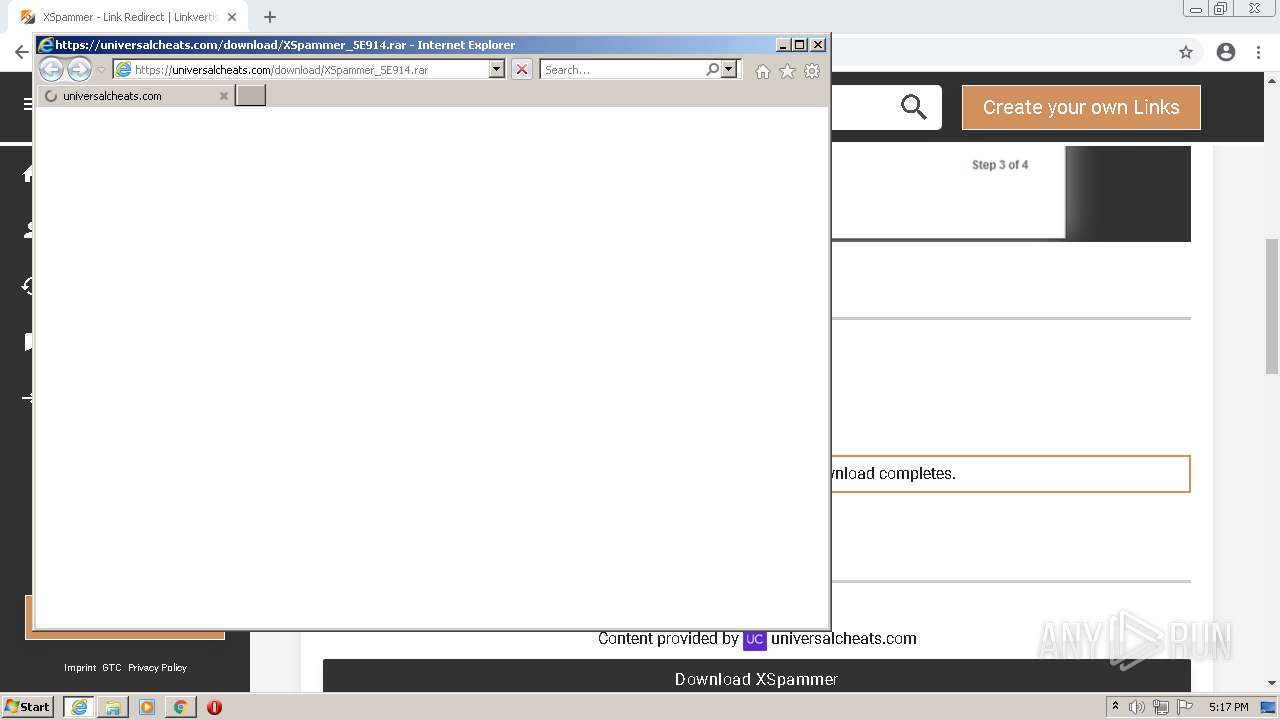Click the magnifier search icon in Internet Explorer
Image resolution: width=1280 pixels, height=720 pixels.
[x=712, y=69]
